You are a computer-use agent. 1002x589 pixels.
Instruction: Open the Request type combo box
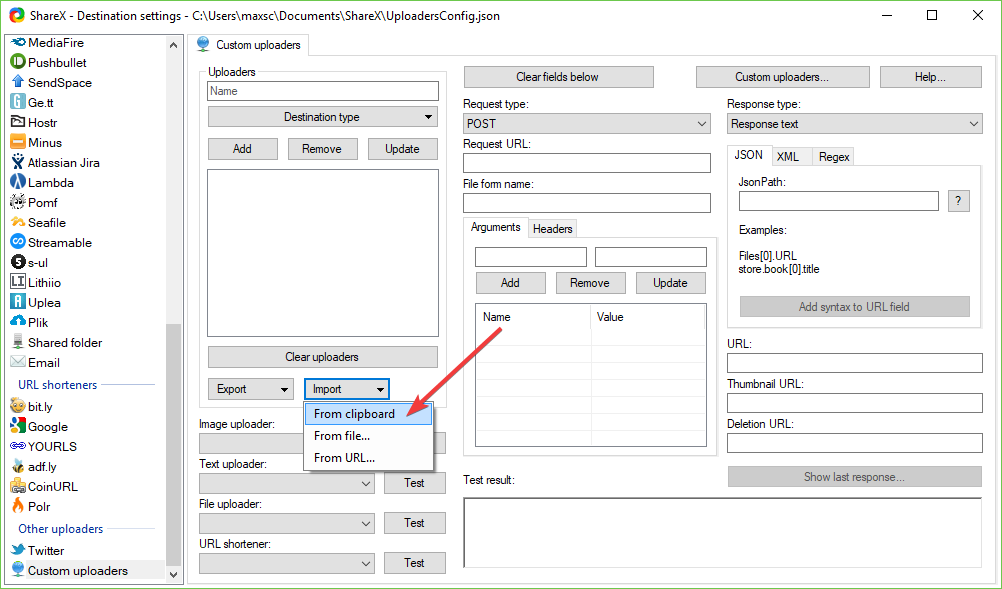click(586, 124)
